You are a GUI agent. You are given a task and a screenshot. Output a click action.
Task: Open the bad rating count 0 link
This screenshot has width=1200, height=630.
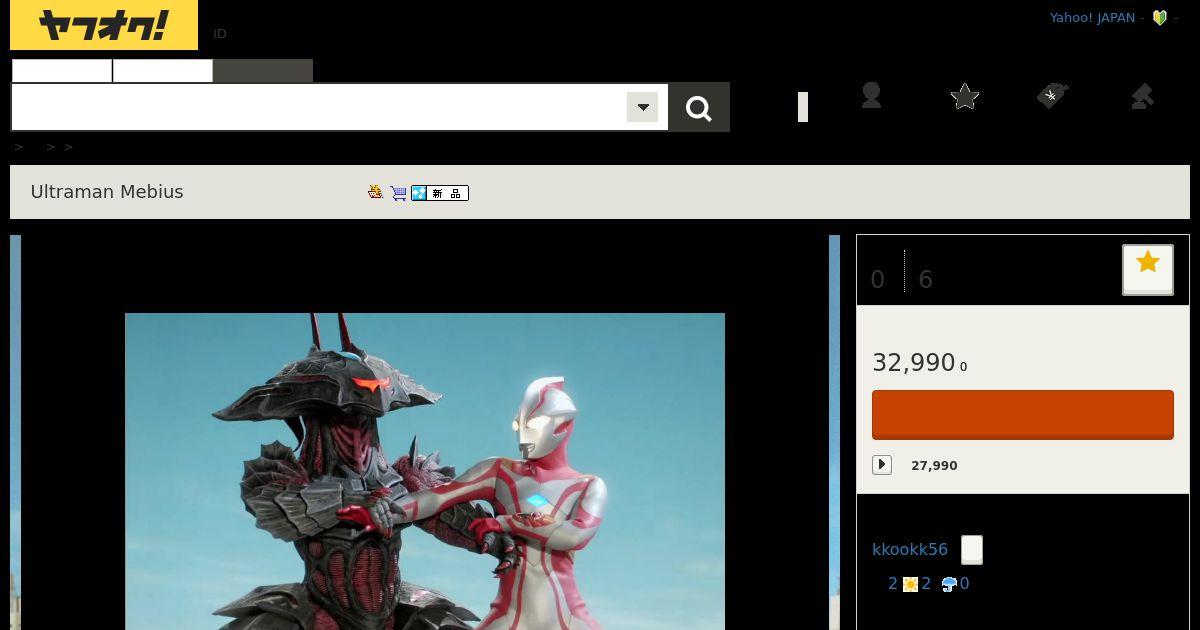coord(964,583)
